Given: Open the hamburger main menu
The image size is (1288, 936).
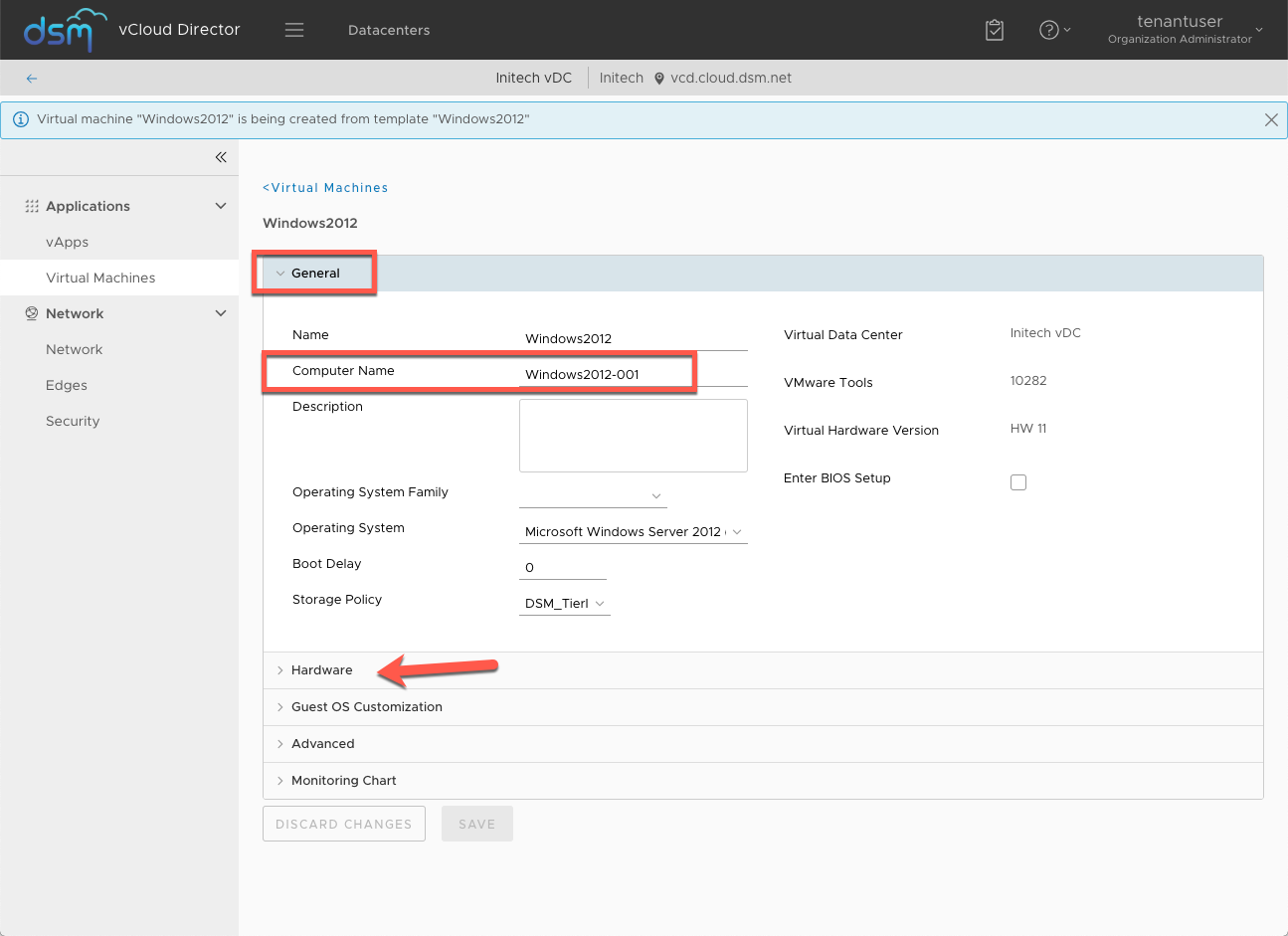Looking at the screenshot, I should 294,30.
